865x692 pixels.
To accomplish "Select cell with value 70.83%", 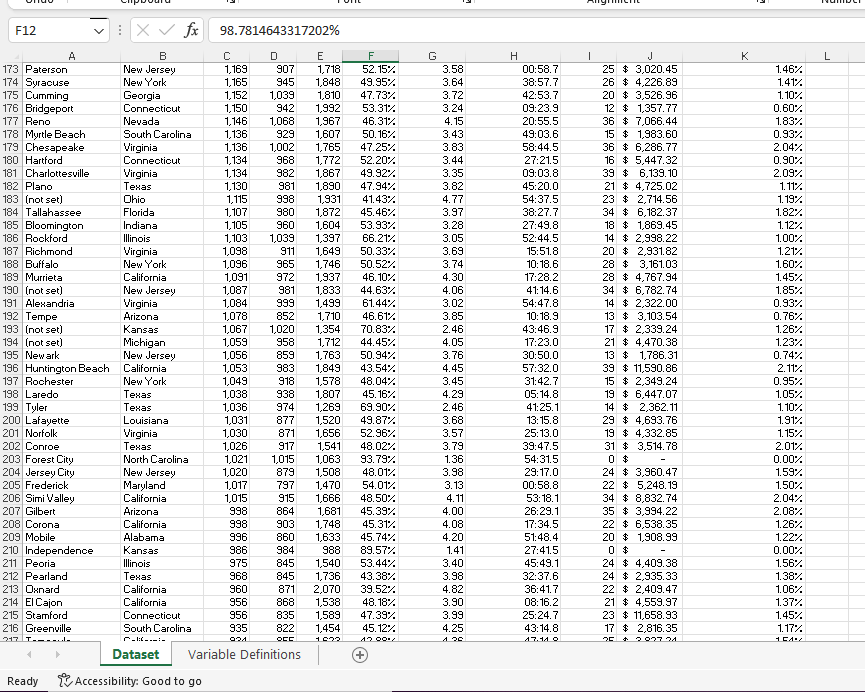I will click(370, 329).
